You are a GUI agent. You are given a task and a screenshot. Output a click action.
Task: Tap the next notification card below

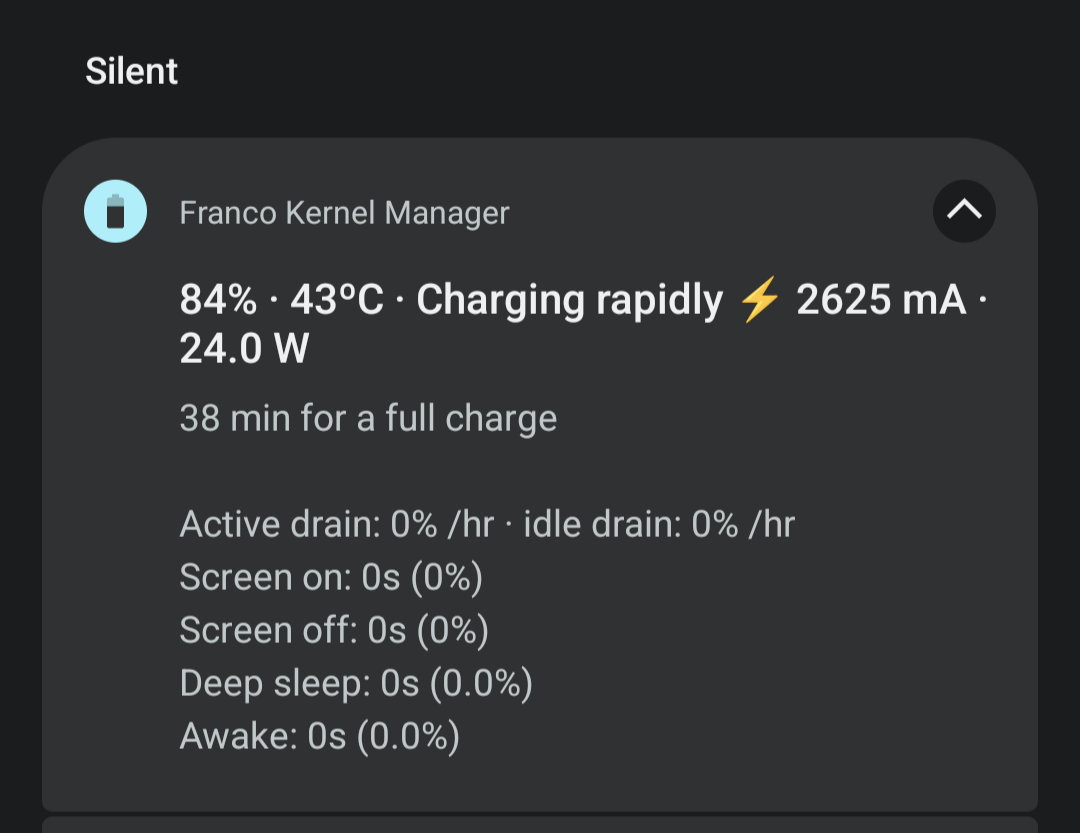[540, 824]
